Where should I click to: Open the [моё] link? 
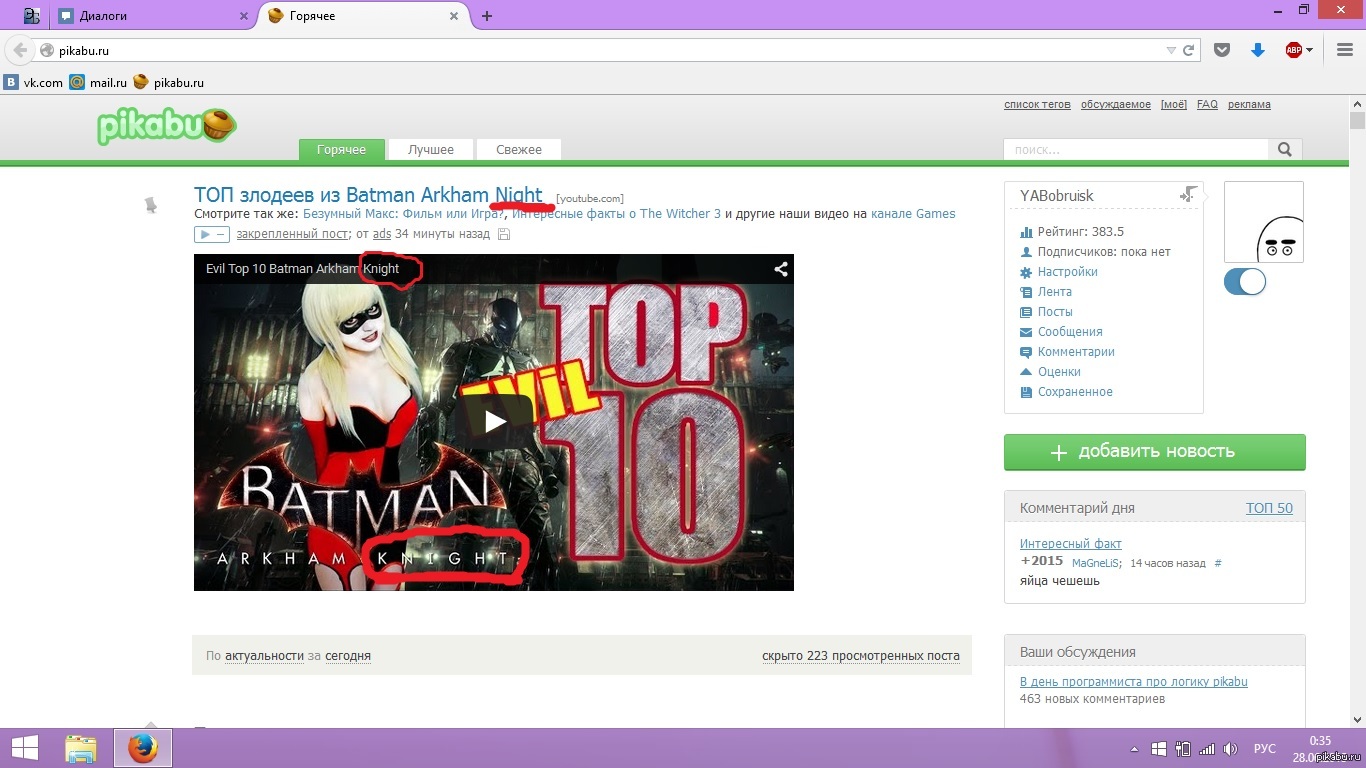point(1174,104)
